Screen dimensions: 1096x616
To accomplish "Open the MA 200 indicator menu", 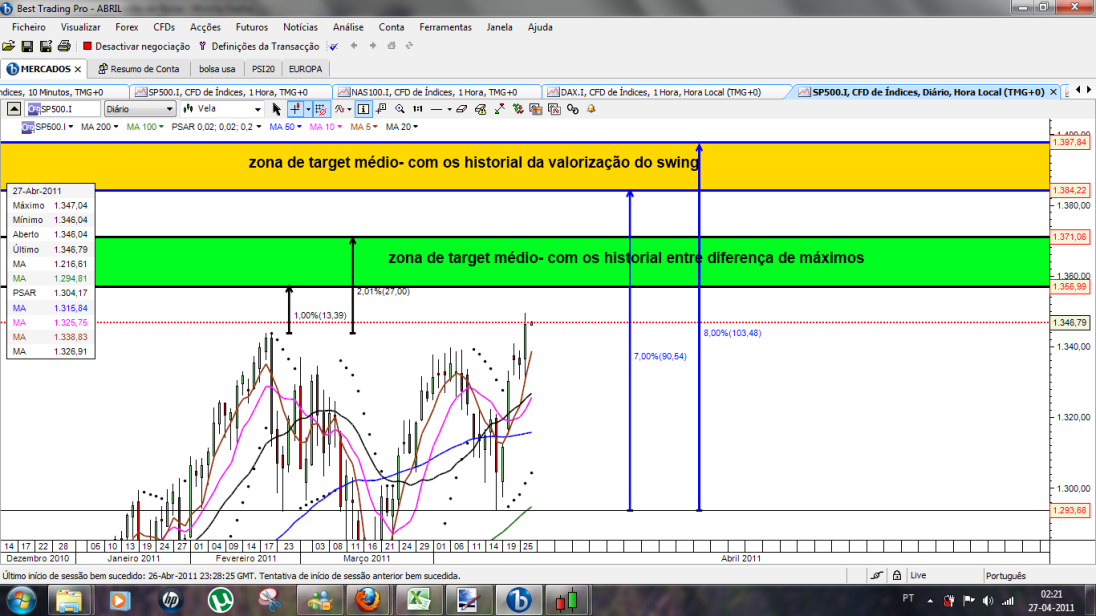I will pyautogui.click(x=99, y=127).
